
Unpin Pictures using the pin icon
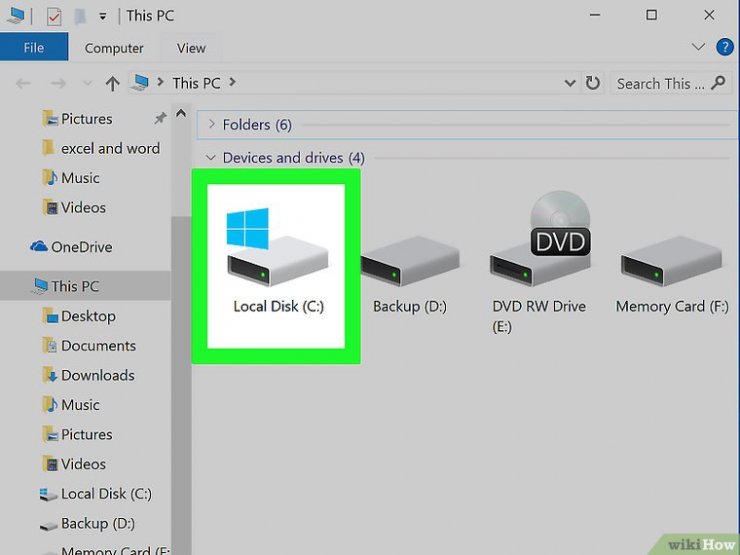click(x=160, y=118)
